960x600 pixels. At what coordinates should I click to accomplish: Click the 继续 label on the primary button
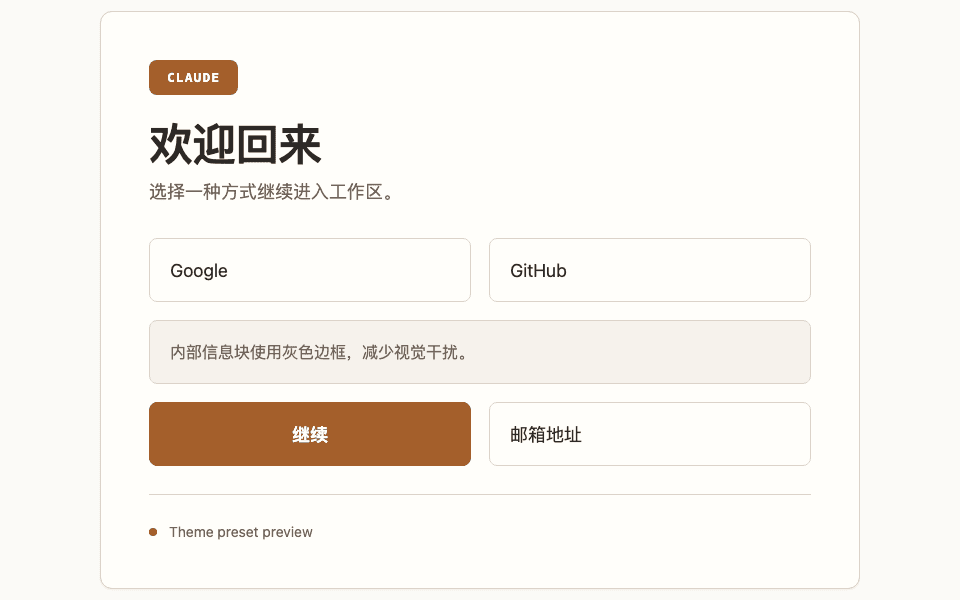310,435
